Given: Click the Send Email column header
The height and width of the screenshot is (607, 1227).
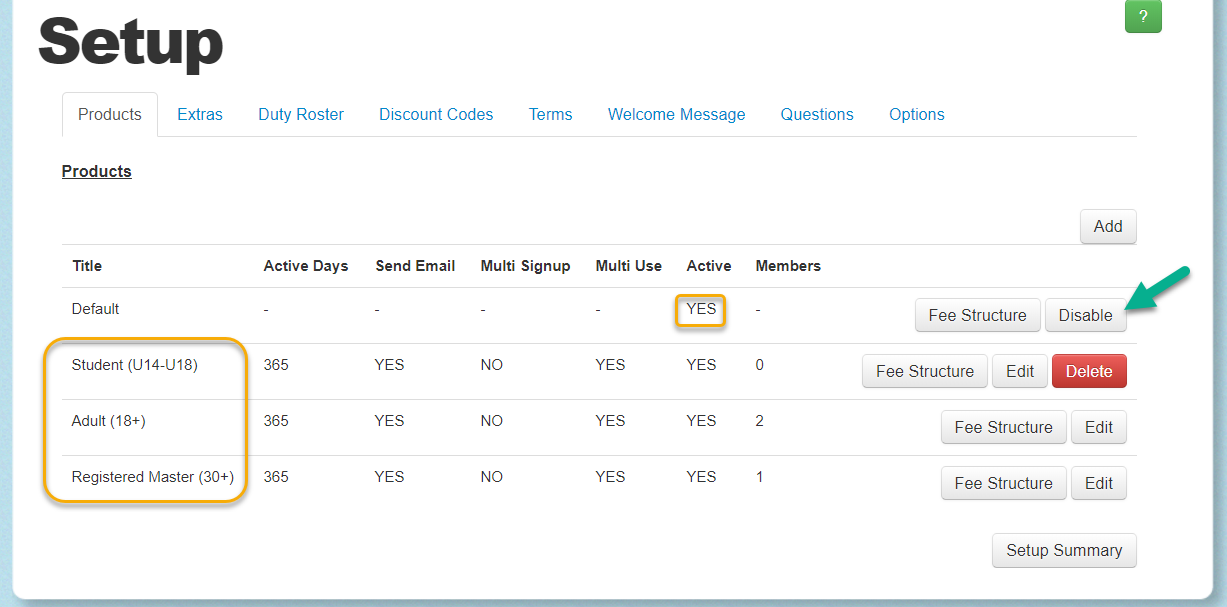Looking at the screenshot, I should 415,266.
